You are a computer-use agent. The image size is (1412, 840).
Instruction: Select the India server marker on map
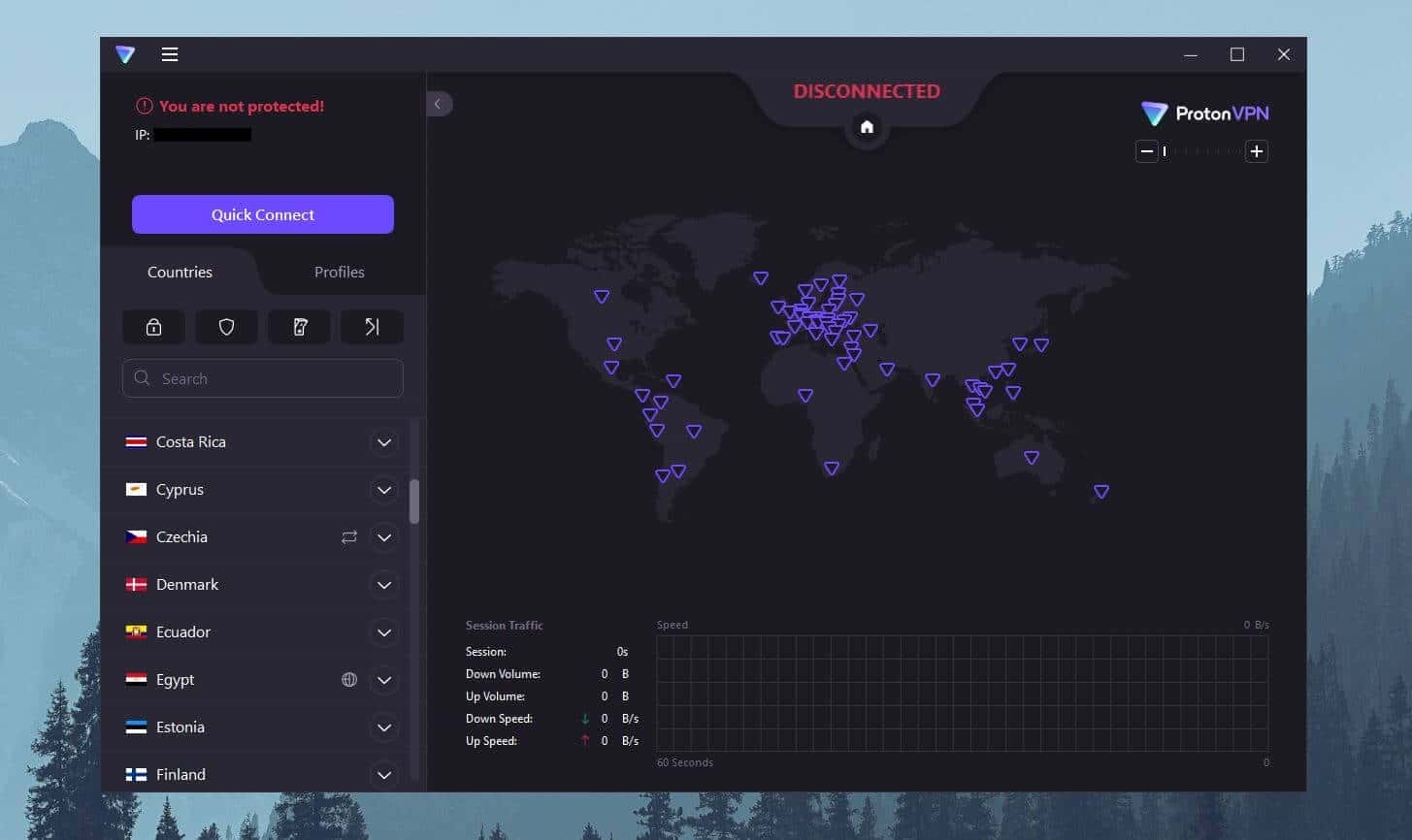click(x=933, y=380)
